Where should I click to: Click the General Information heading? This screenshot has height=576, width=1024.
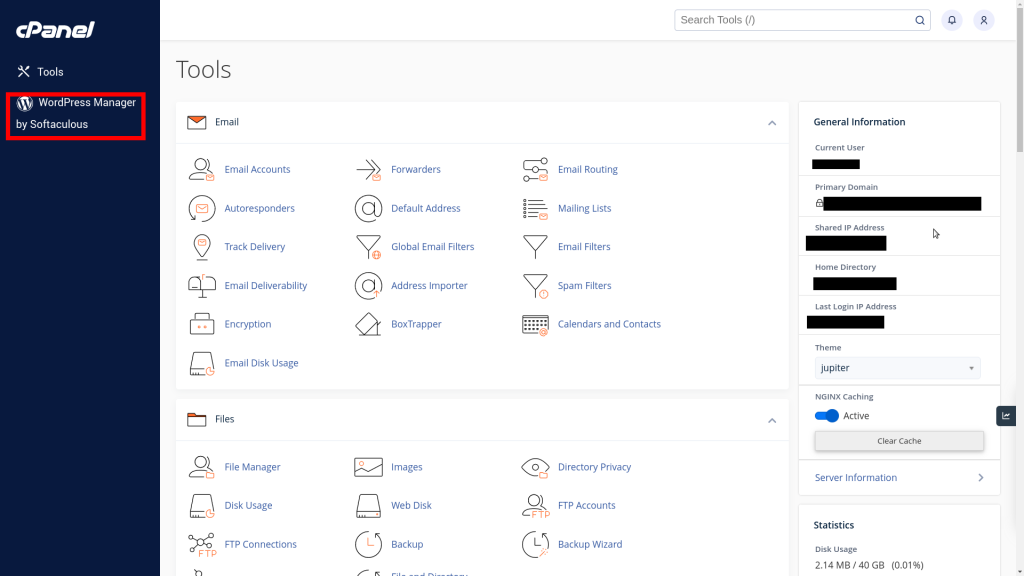[x=859, y=122]
